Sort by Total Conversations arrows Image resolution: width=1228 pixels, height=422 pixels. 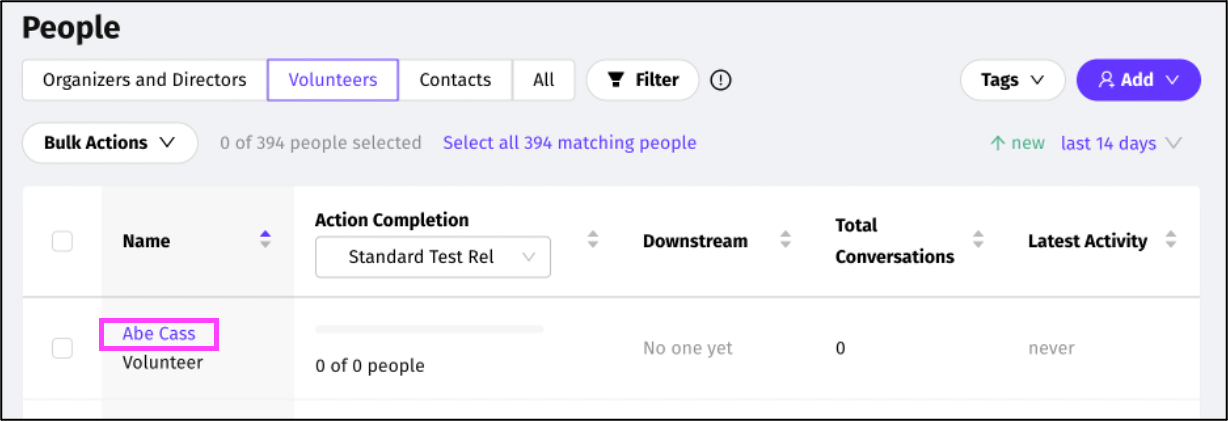[x=978, y=240]
